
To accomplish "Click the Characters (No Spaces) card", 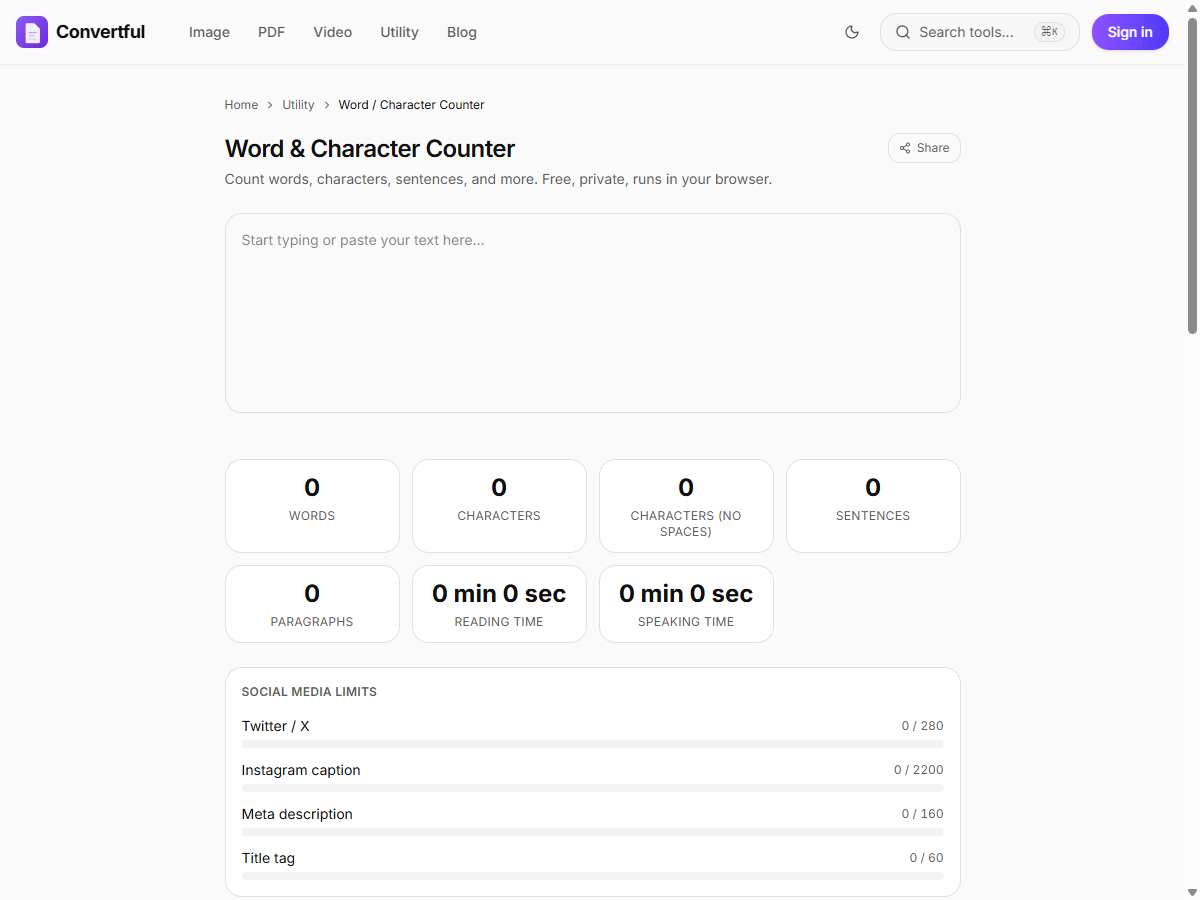I will tap(686, 506).
